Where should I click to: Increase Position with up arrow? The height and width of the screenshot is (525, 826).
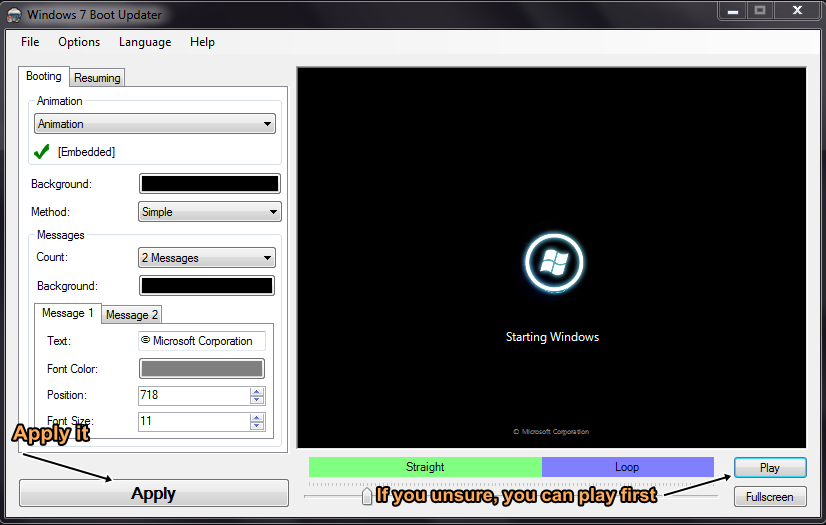257,391
